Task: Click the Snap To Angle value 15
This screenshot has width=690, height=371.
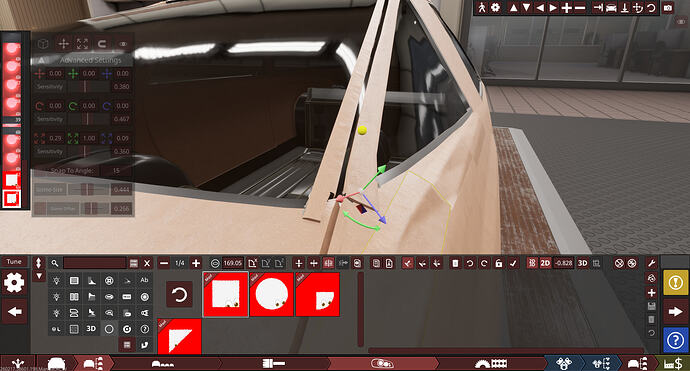Action: pos(116,170)
